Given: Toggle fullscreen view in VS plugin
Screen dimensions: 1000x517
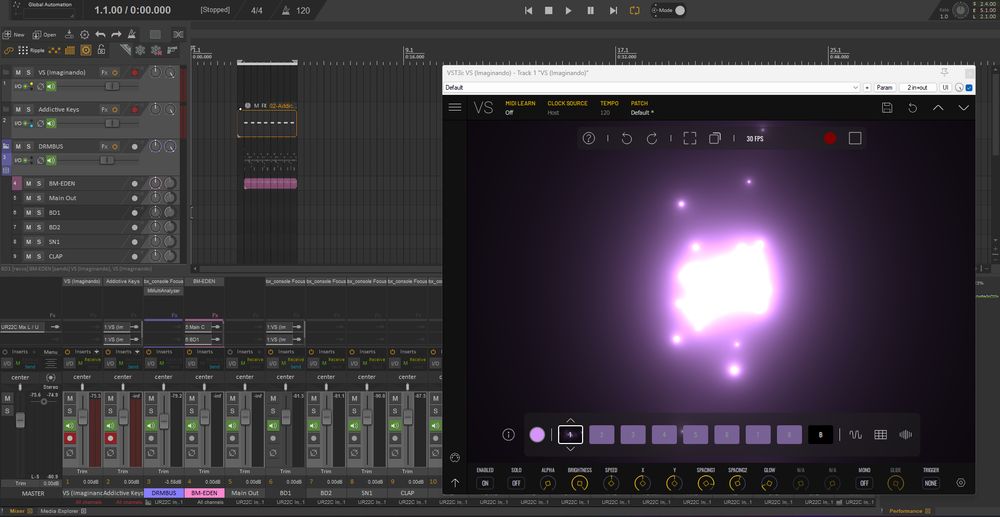Looking at the screenshot, I should pos(690,138).
